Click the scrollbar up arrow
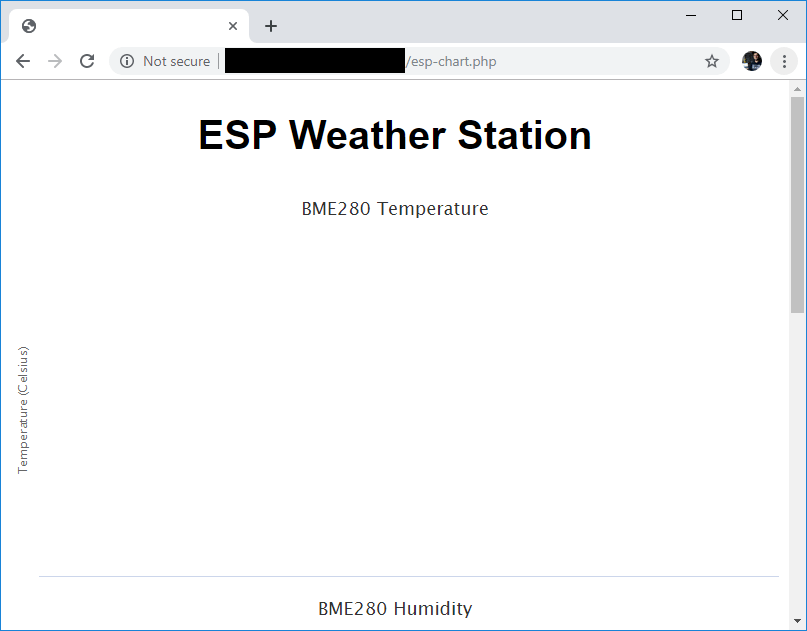Image resolution: width=807 pixels, height=631 pixels. (797, 88)
